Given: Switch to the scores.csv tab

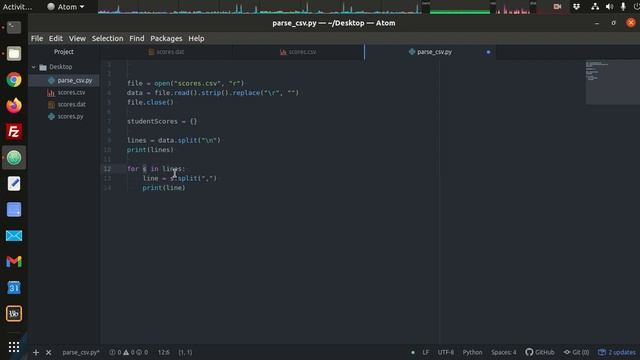Looking at the screenshot, I should pyautogui.click(x=298, y=52).
